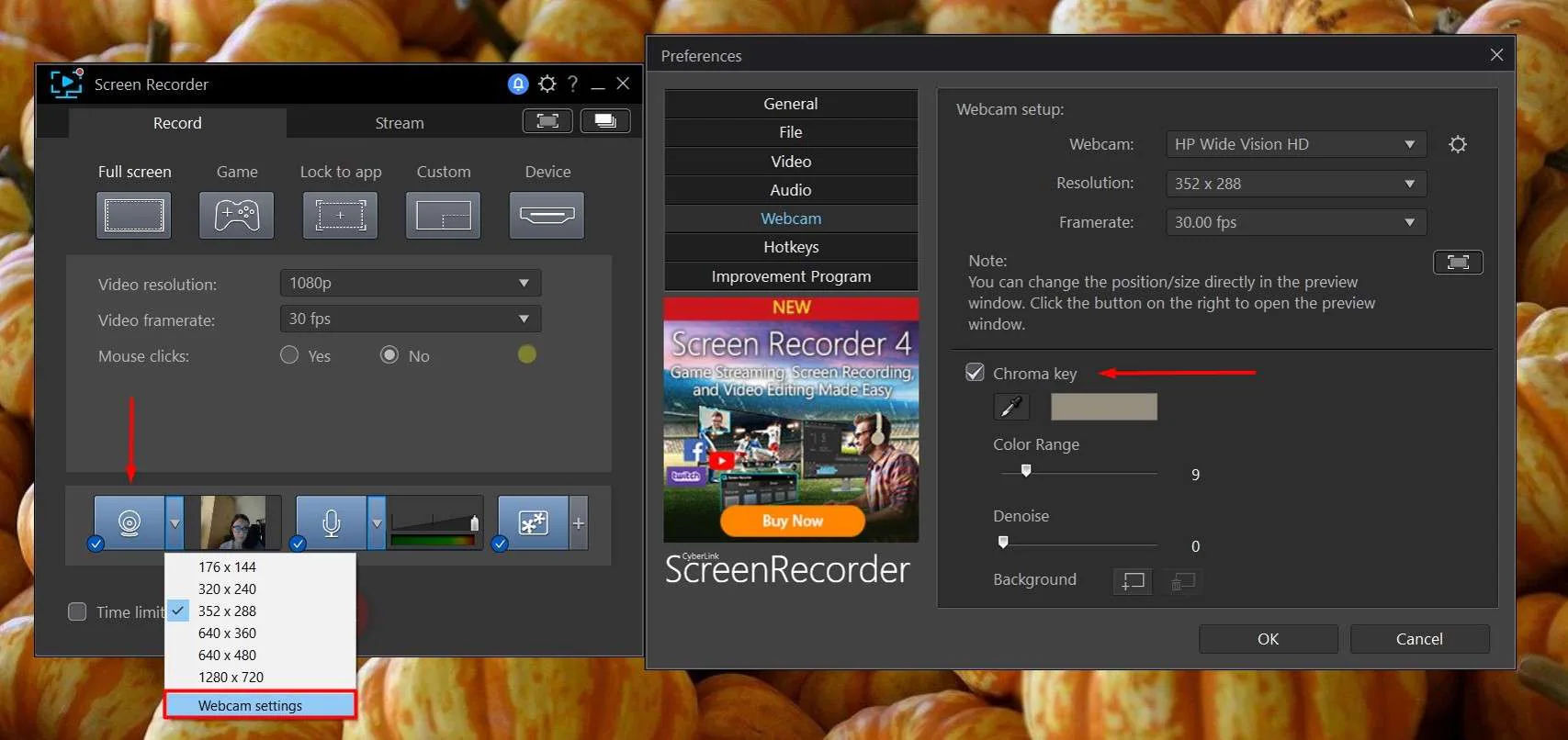Click the Buy Now button in ad
Viewport: 1568px width, 740px height.
[793, 521]
